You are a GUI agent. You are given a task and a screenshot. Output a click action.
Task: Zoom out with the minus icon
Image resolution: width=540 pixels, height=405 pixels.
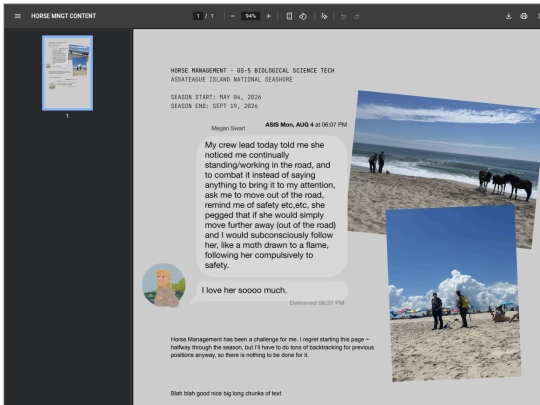click(233, 16)
